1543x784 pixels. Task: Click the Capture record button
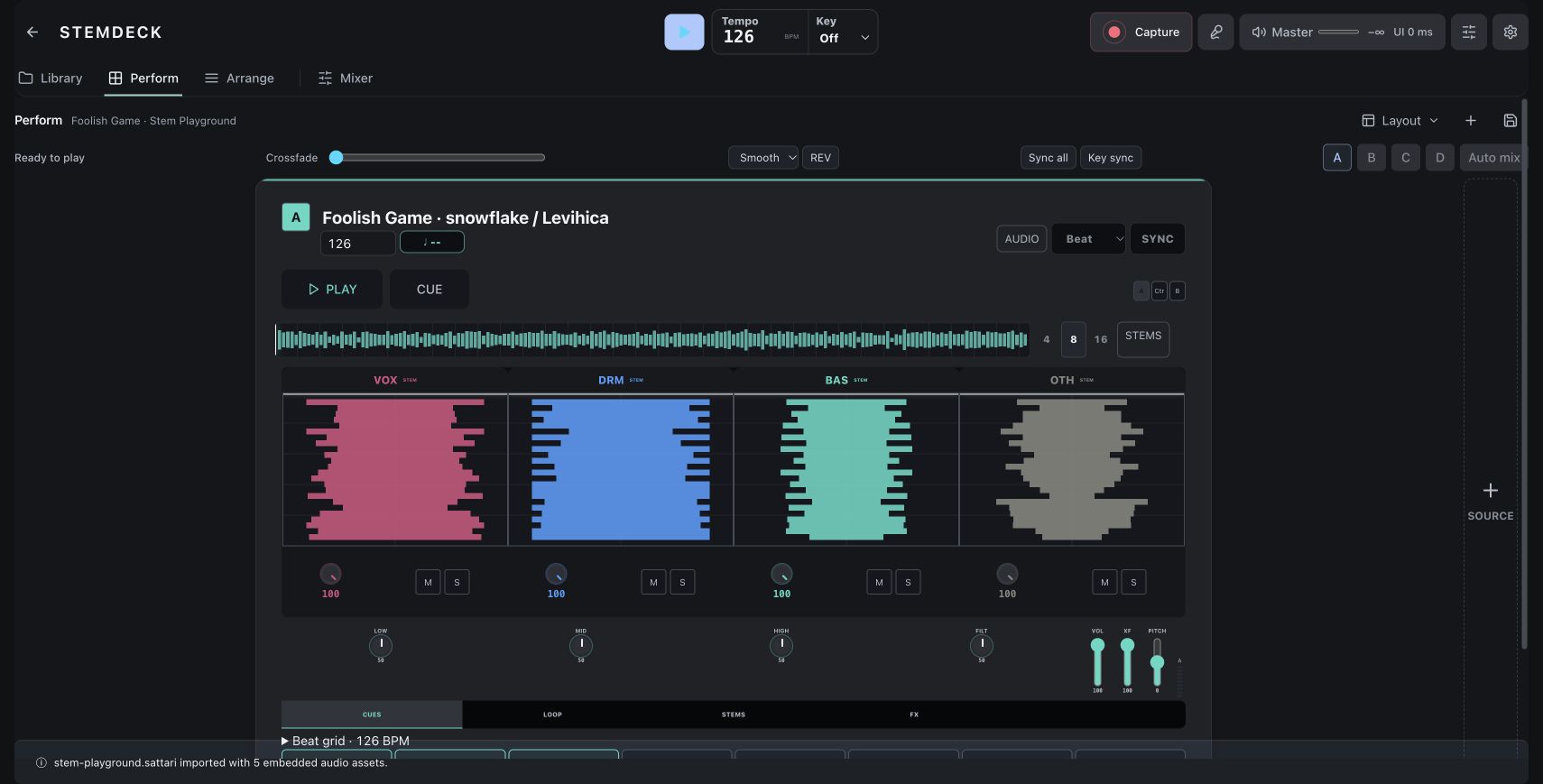pos(1141,32)
